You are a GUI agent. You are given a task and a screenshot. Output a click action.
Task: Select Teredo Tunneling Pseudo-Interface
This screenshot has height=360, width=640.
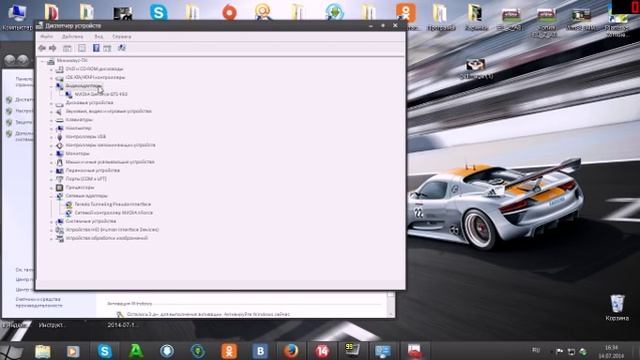[113, 204]
